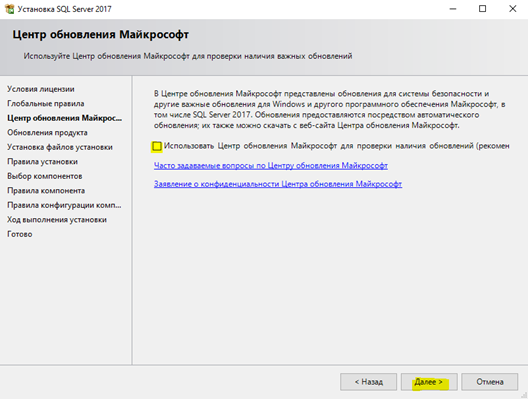Viewport: 528px width, 399px height.
Task: Select the Выбор компонентов step
Action: pyautogui.click(x=45, y=176)
